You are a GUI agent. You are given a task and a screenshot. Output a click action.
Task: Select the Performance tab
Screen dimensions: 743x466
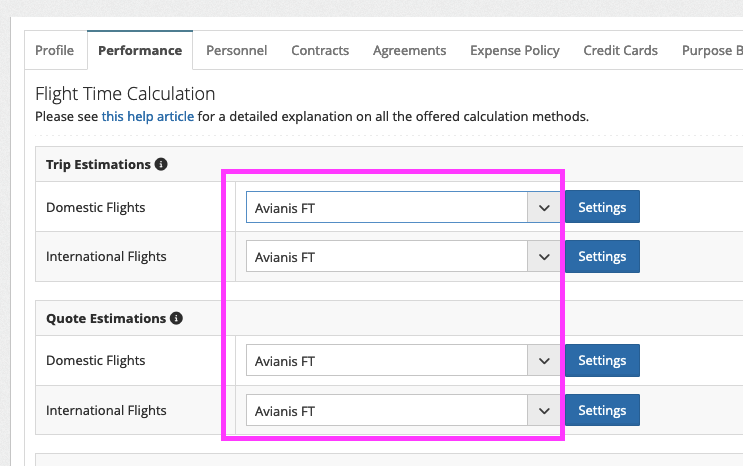(x=140, y=50)
